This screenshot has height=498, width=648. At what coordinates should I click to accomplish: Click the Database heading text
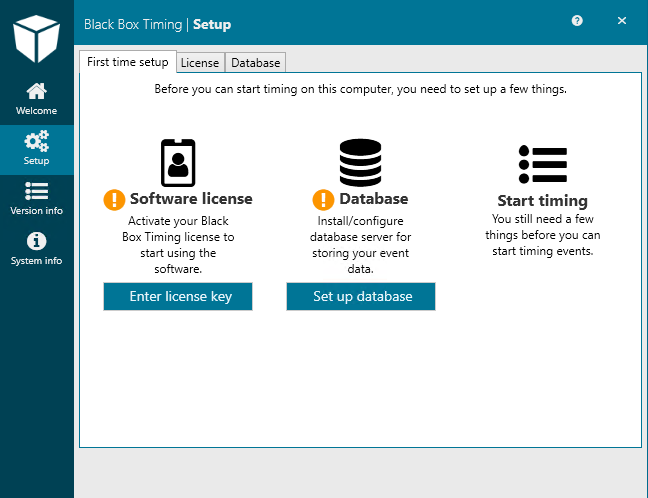point(374,199)
